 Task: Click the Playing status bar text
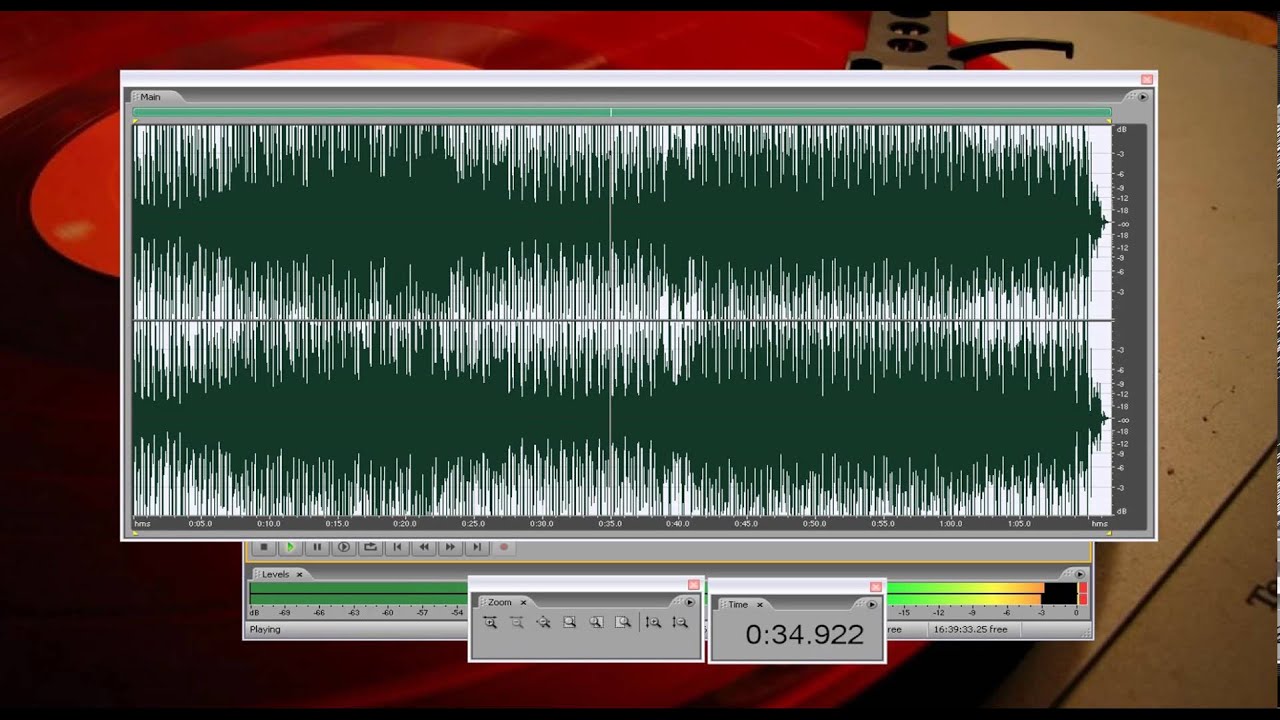265,630
